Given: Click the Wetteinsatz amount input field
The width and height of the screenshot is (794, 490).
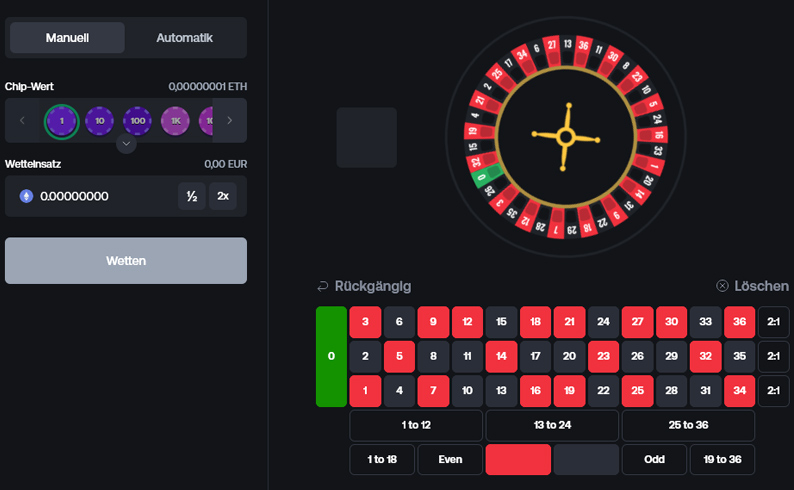Looking at the screenshot, I should pyautogui.click(x=100, y=196).
